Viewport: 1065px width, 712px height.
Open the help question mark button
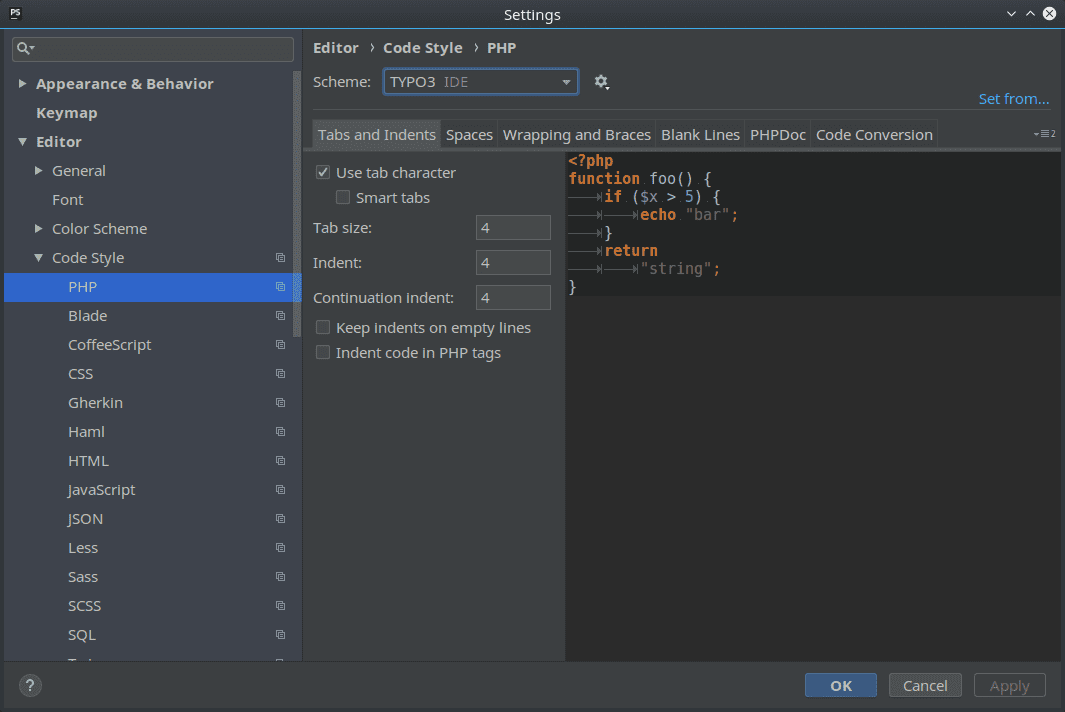pyautogui.click(x=30, y=686)
